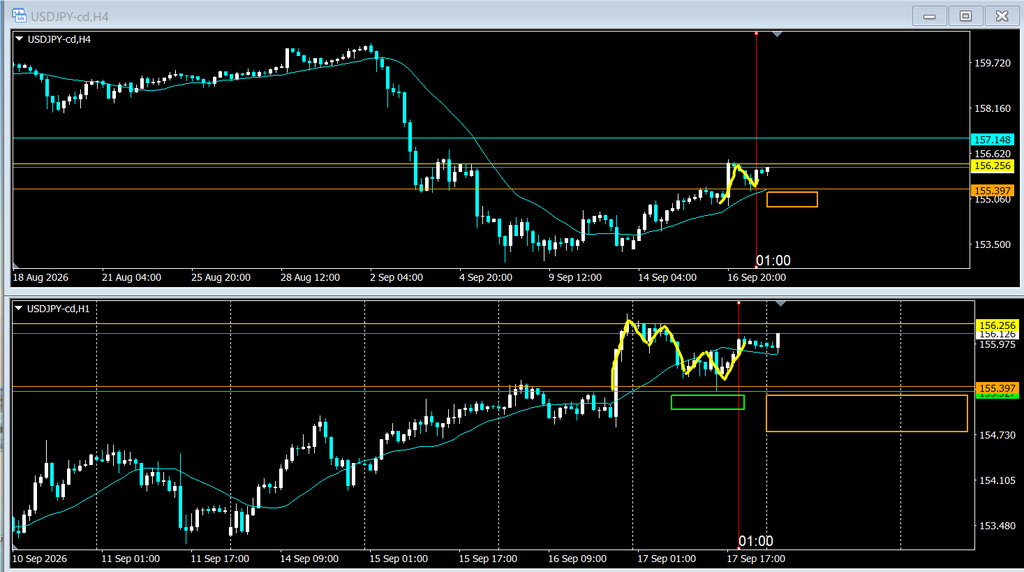Select the yellow 156.256 price label on H4
Viewport: 1024px width, 572px height.
coord(992,166)
